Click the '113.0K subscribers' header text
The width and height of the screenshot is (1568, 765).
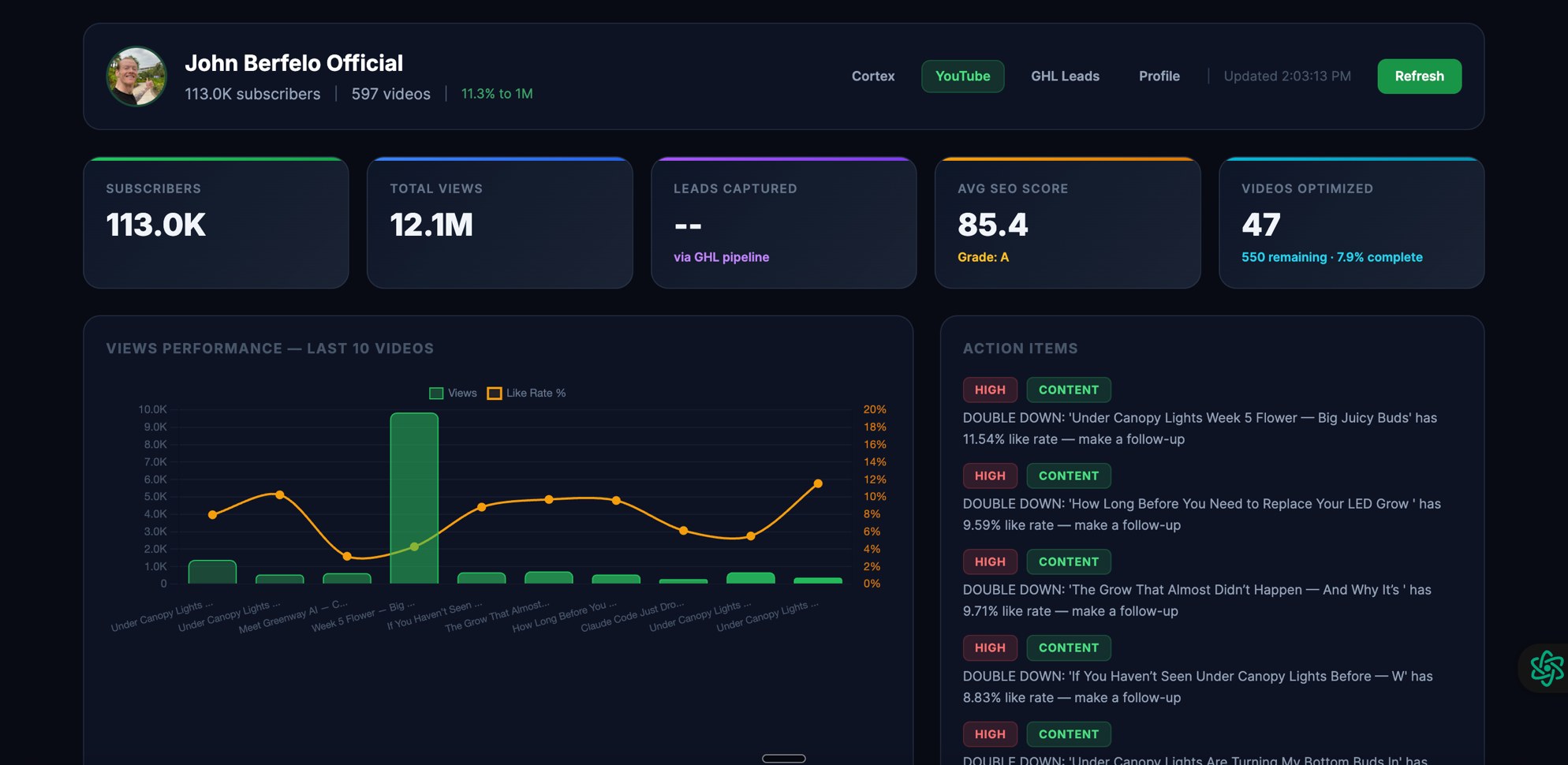252,94
